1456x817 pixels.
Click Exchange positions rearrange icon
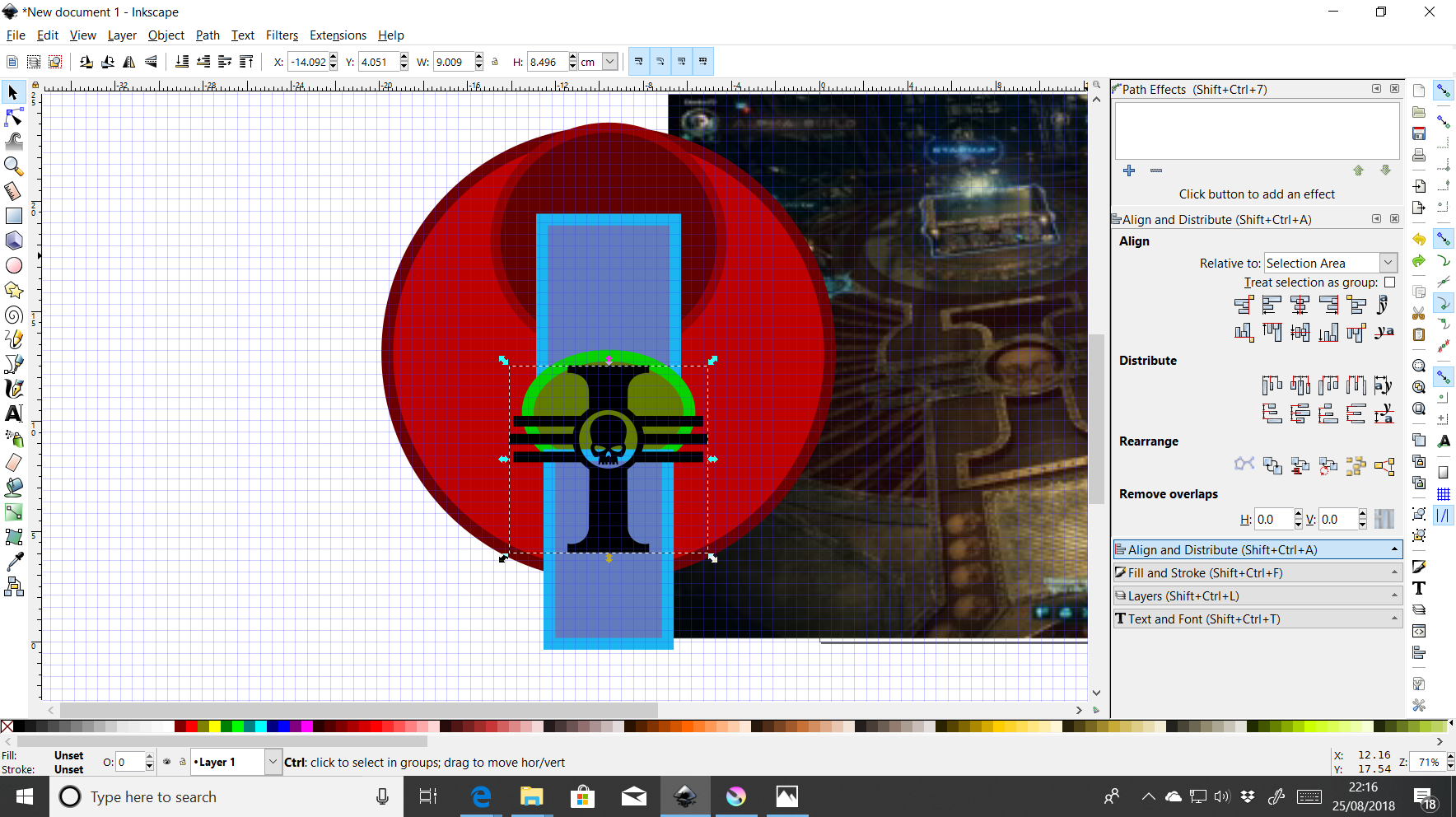coord(1272,466)
